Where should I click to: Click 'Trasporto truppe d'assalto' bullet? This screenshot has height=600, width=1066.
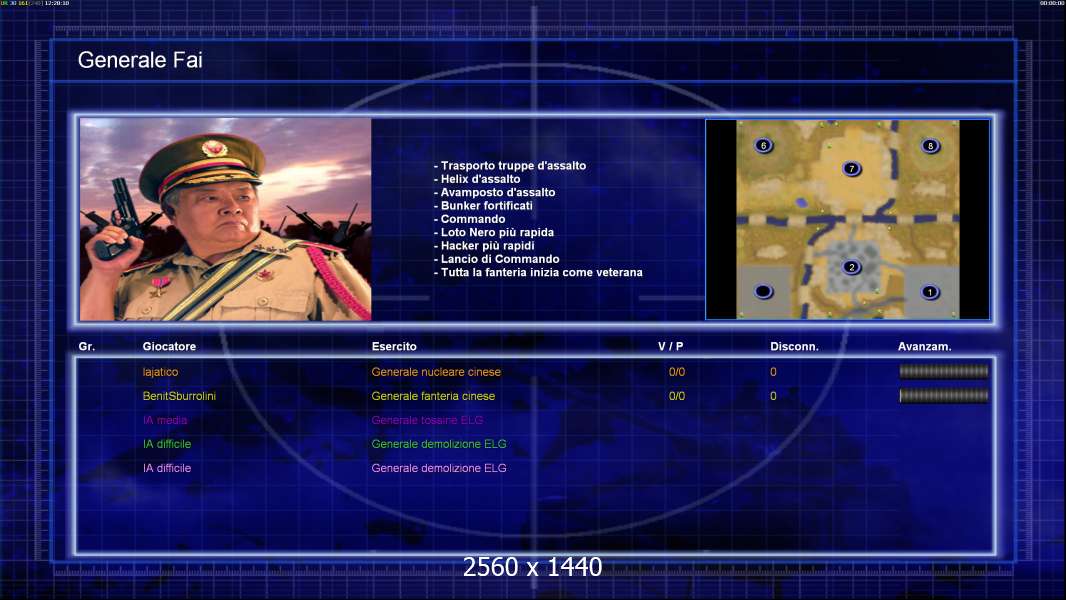point(510,165)
